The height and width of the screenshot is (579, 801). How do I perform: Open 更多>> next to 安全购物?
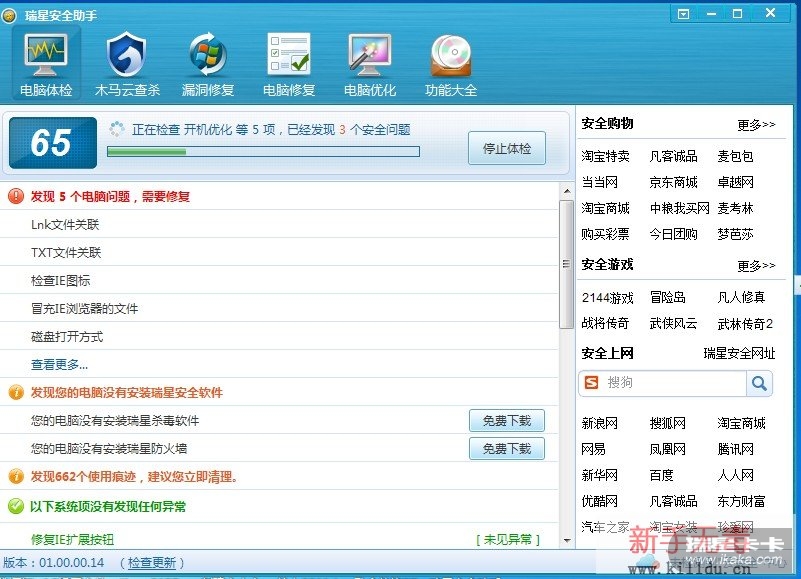[x=756, y=125]
